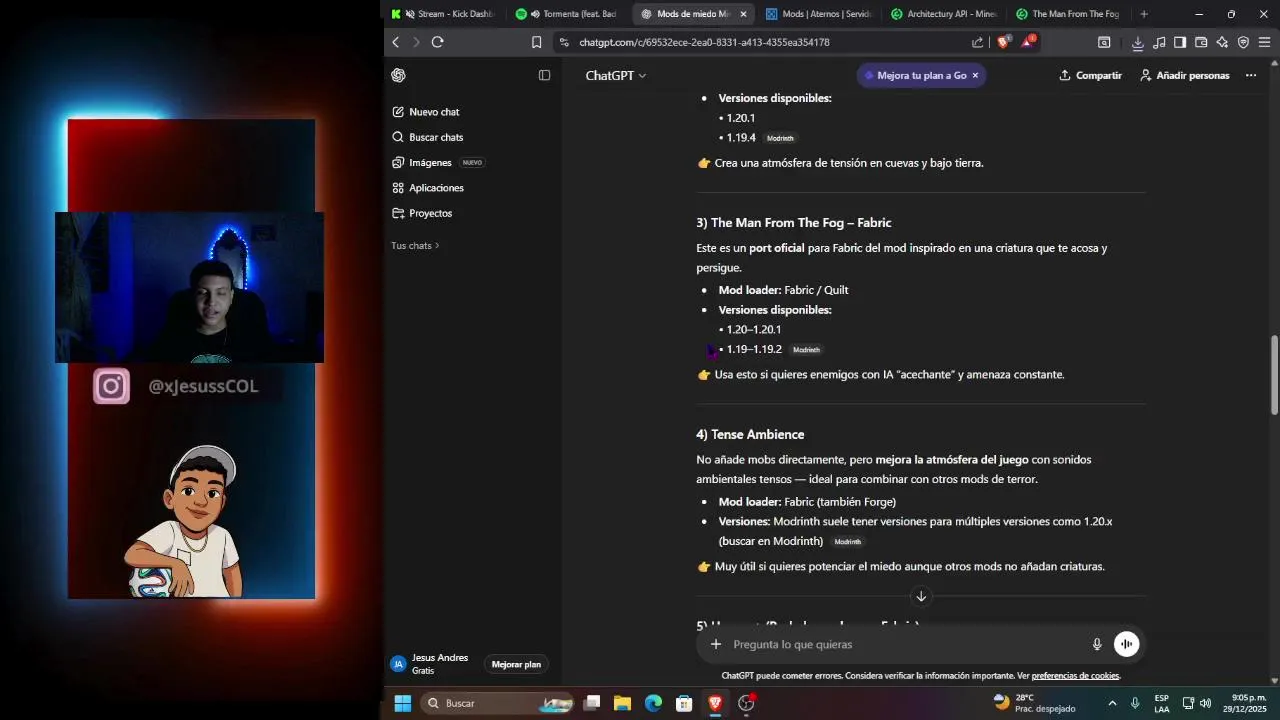Open the Brave Wallet icon
The height and width of the screenshot is (720, 1280).
tap(1201, 42)
